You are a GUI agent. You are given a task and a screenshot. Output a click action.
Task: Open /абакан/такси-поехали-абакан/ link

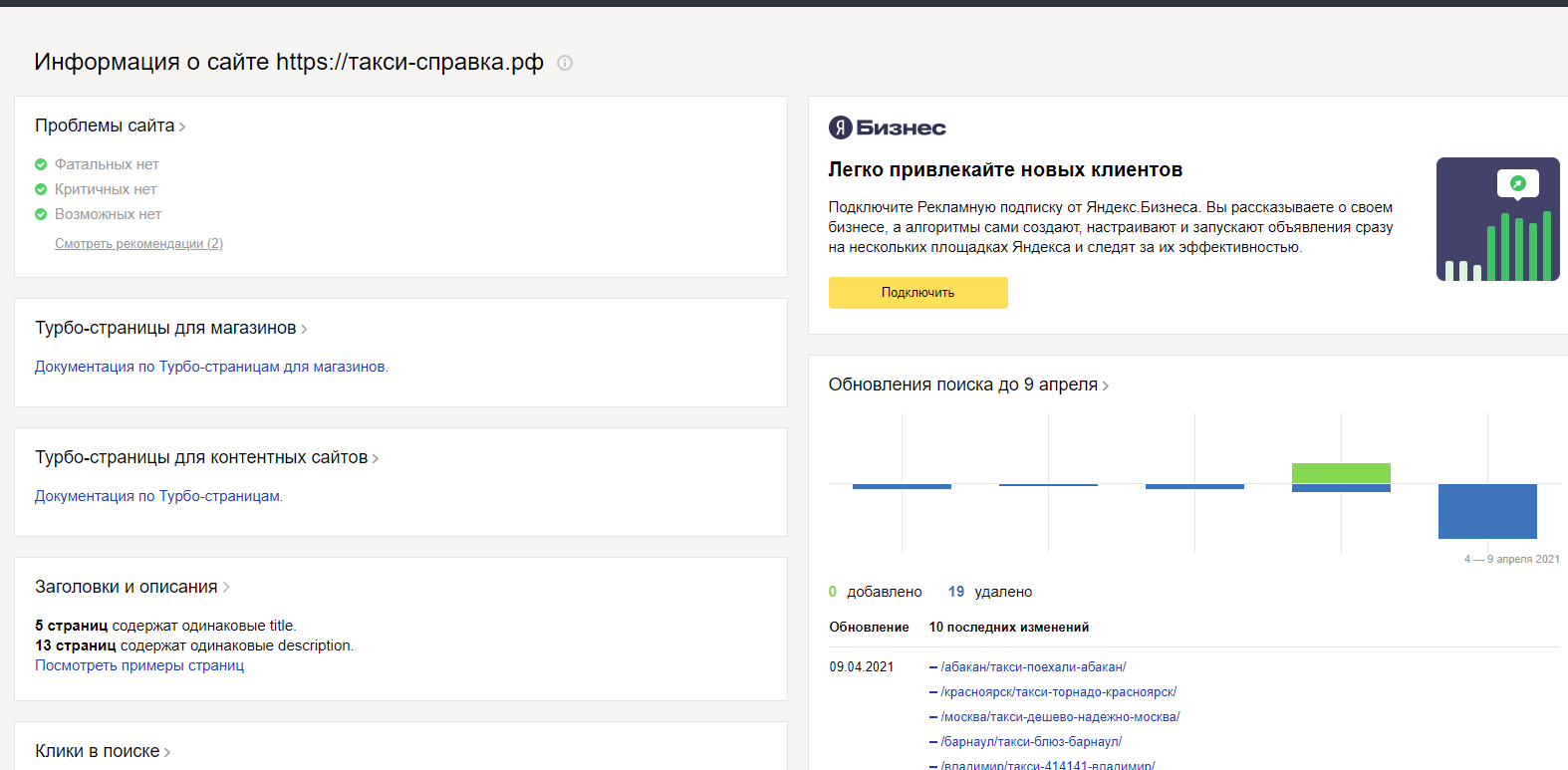click(x=1033, y=667)
